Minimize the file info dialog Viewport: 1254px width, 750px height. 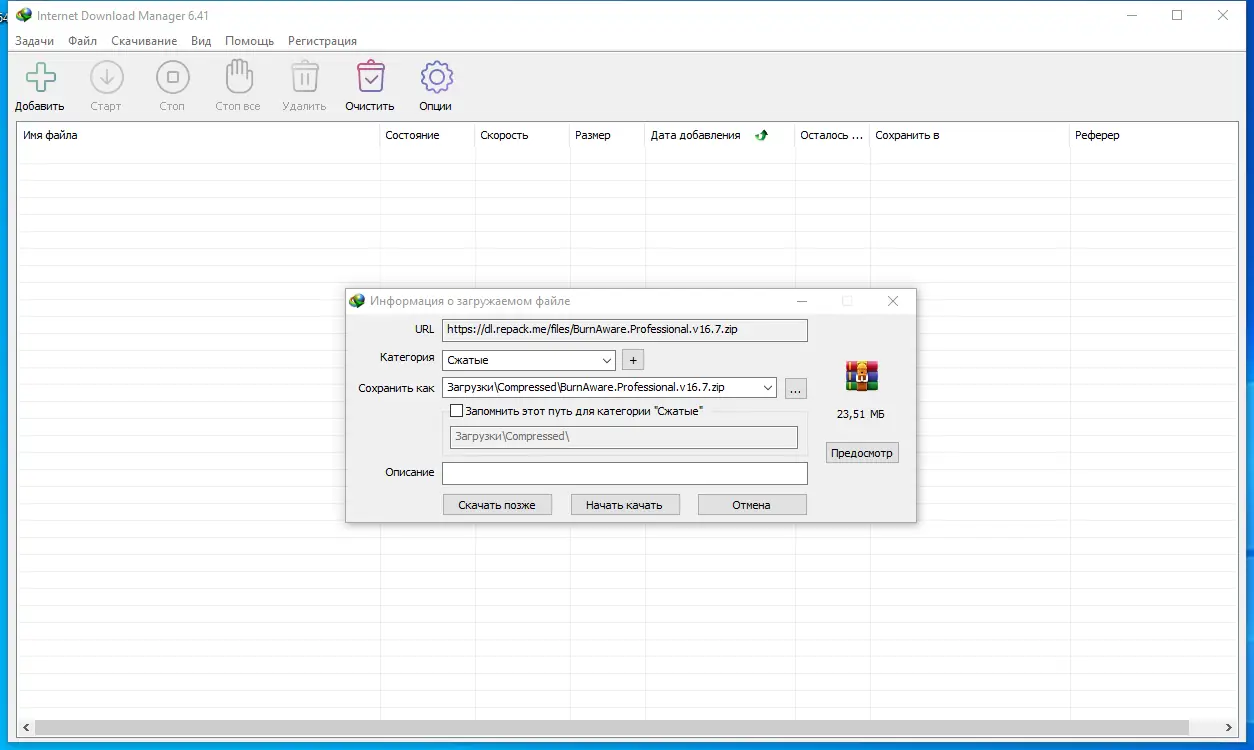point(802,301)
